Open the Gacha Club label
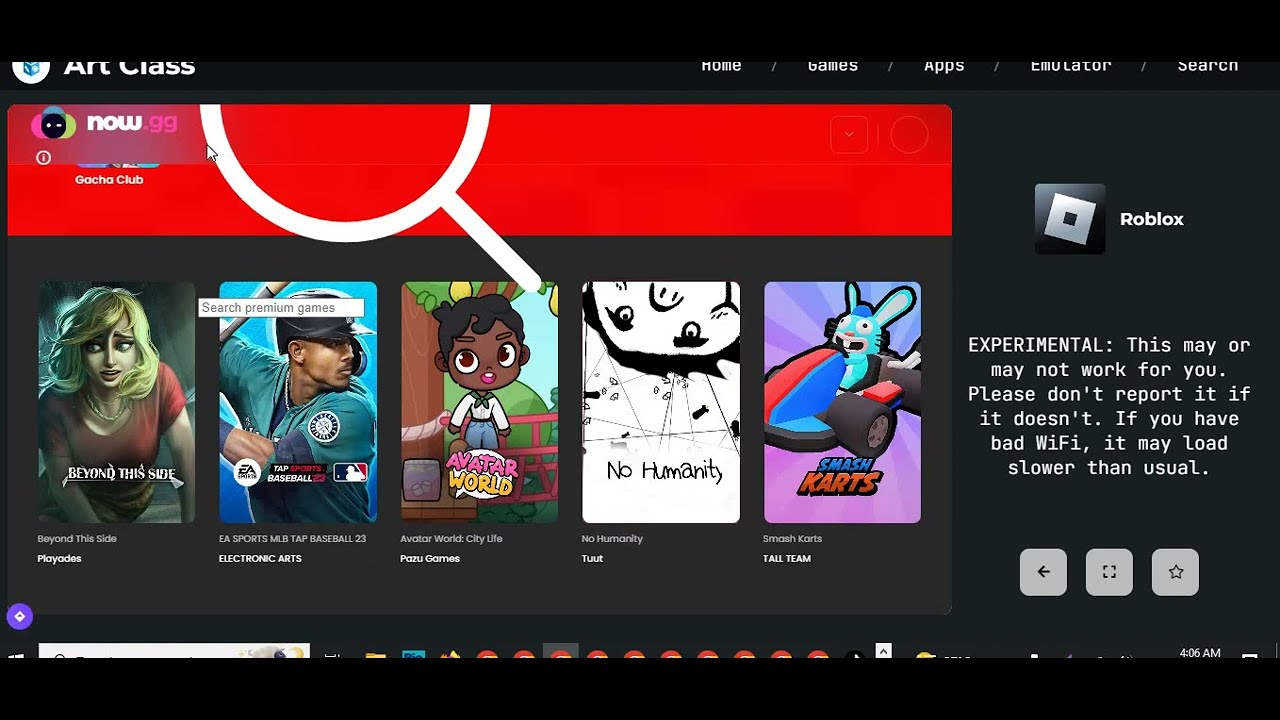Image resolution: width=1280 pixels, height=720 pixels. pyautogui.click(x=109, y=180)
